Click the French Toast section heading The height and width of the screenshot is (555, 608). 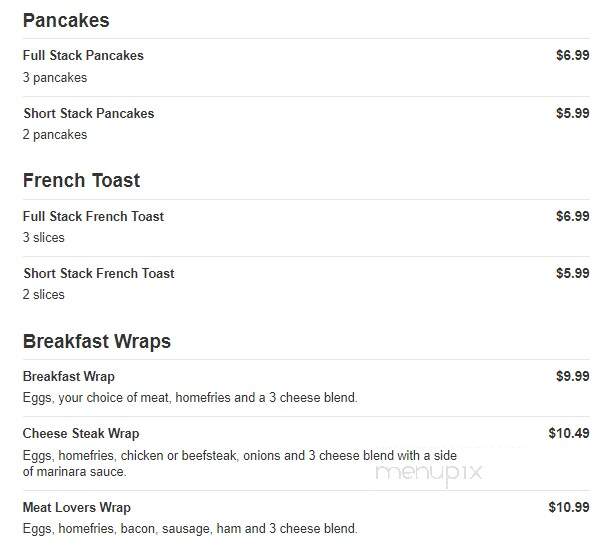pyautogui.click(x=81, y=180)
